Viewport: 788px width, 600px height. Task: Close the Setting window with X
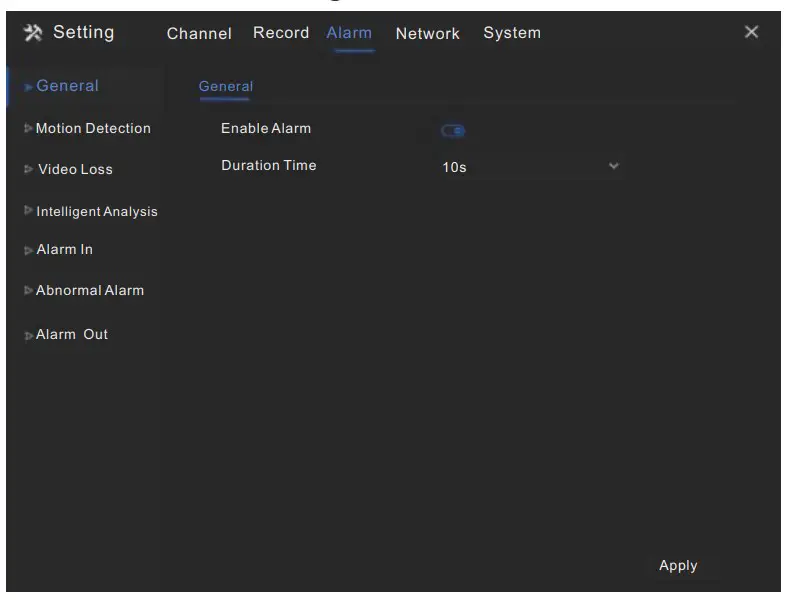pos(752,32)
